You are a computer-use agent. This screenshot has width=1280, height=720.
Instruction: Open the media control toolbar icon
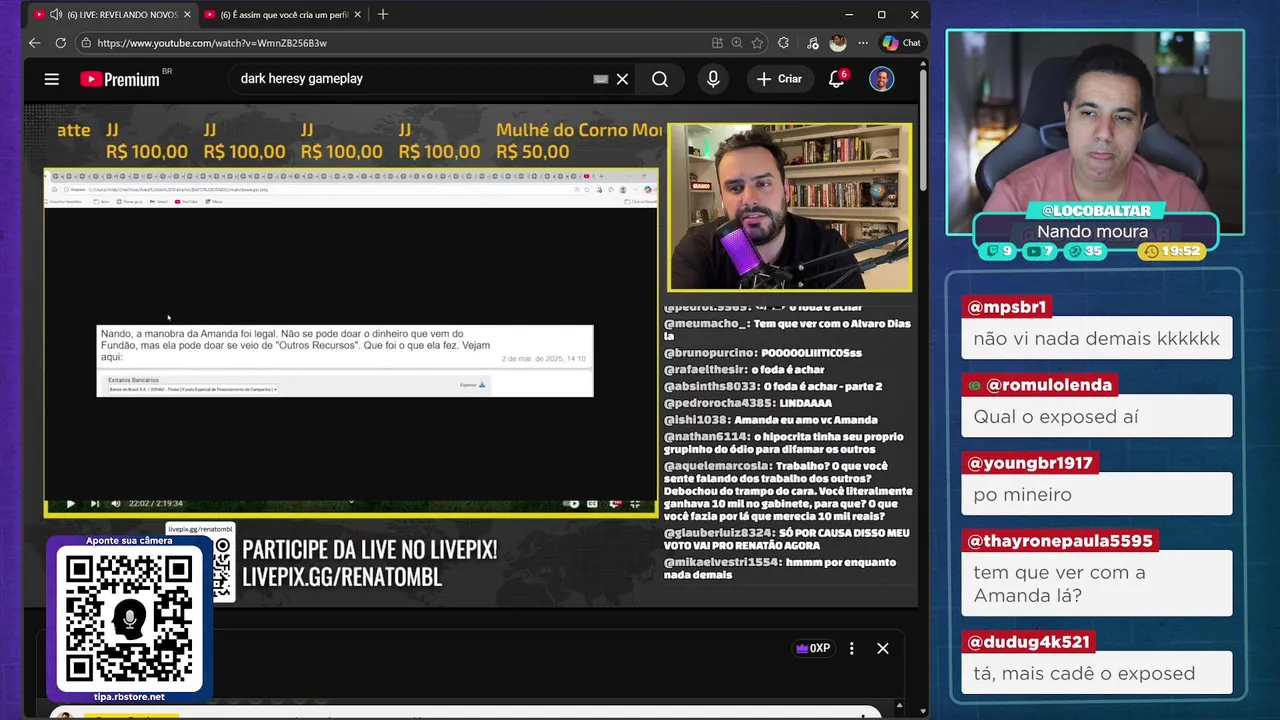tap(811, 43)
